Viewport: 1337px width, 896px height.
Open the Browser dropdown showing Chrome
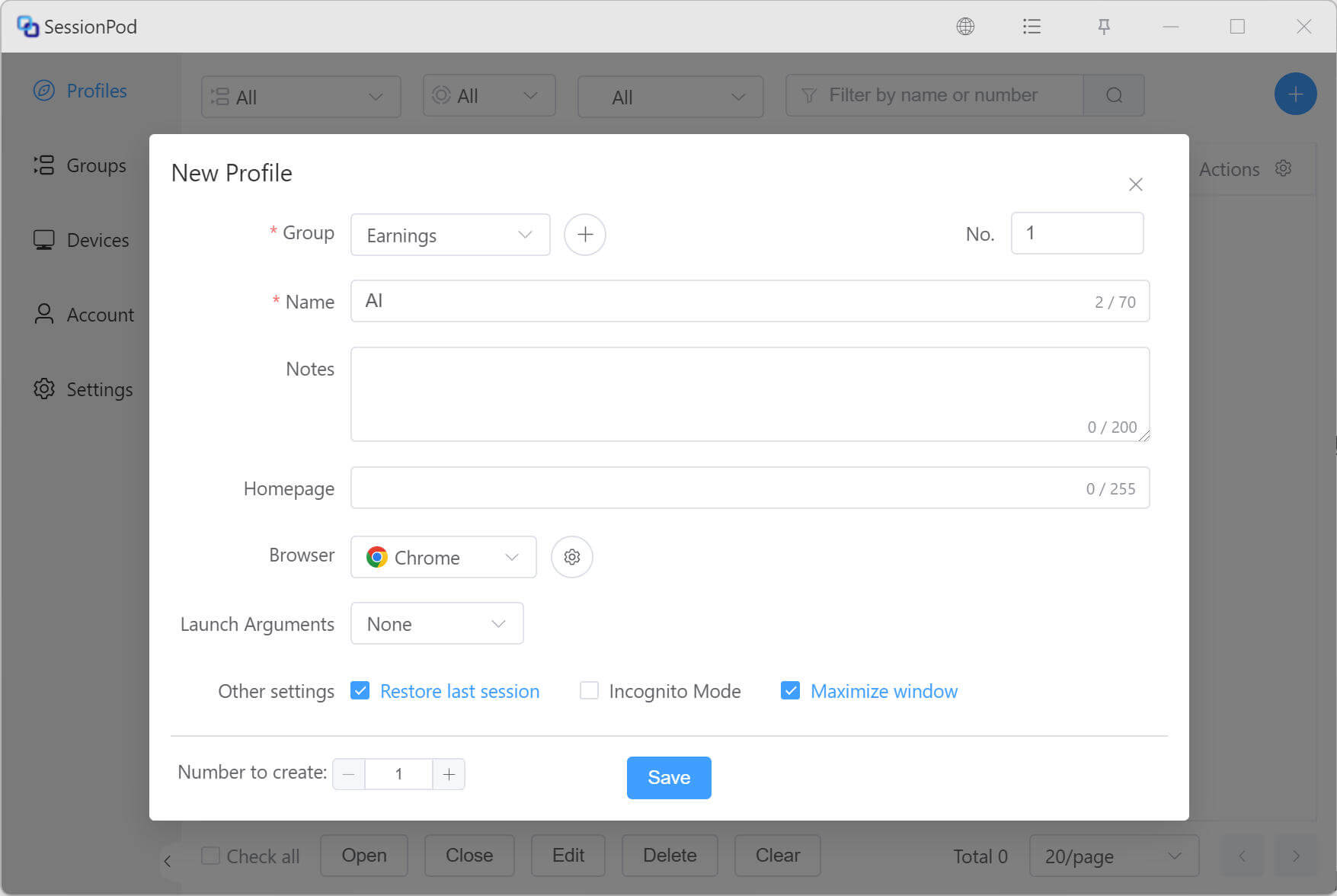pyautogui.click(x=443, y=557)
